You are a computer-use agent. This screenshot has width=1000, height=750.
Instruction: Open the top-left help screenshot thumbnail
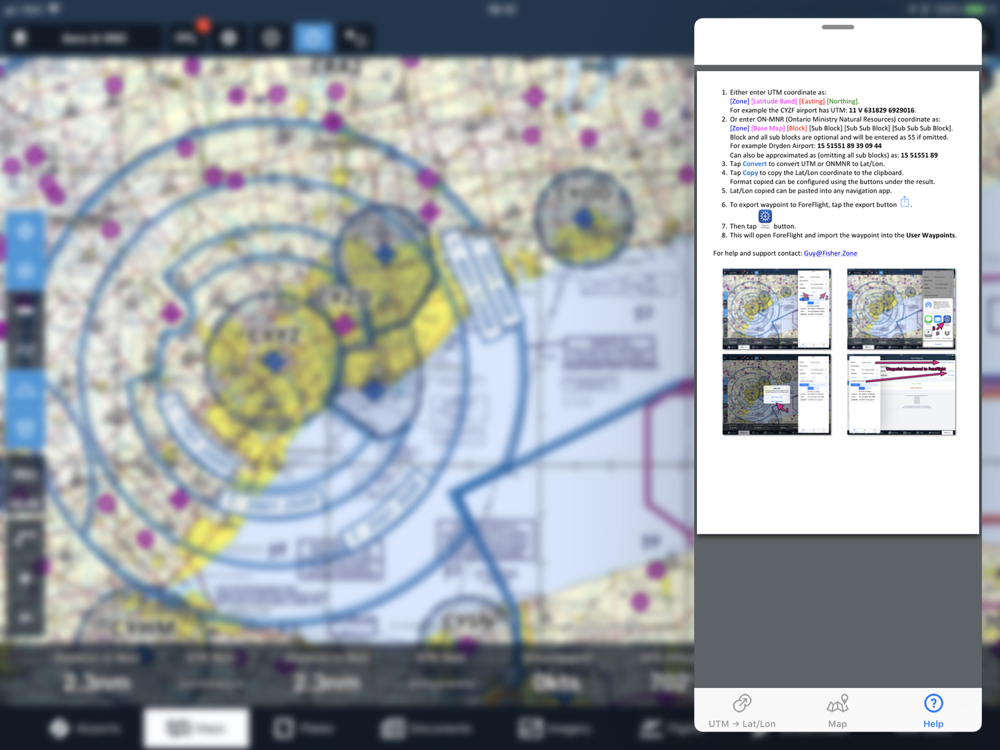(x=776, y=309)
